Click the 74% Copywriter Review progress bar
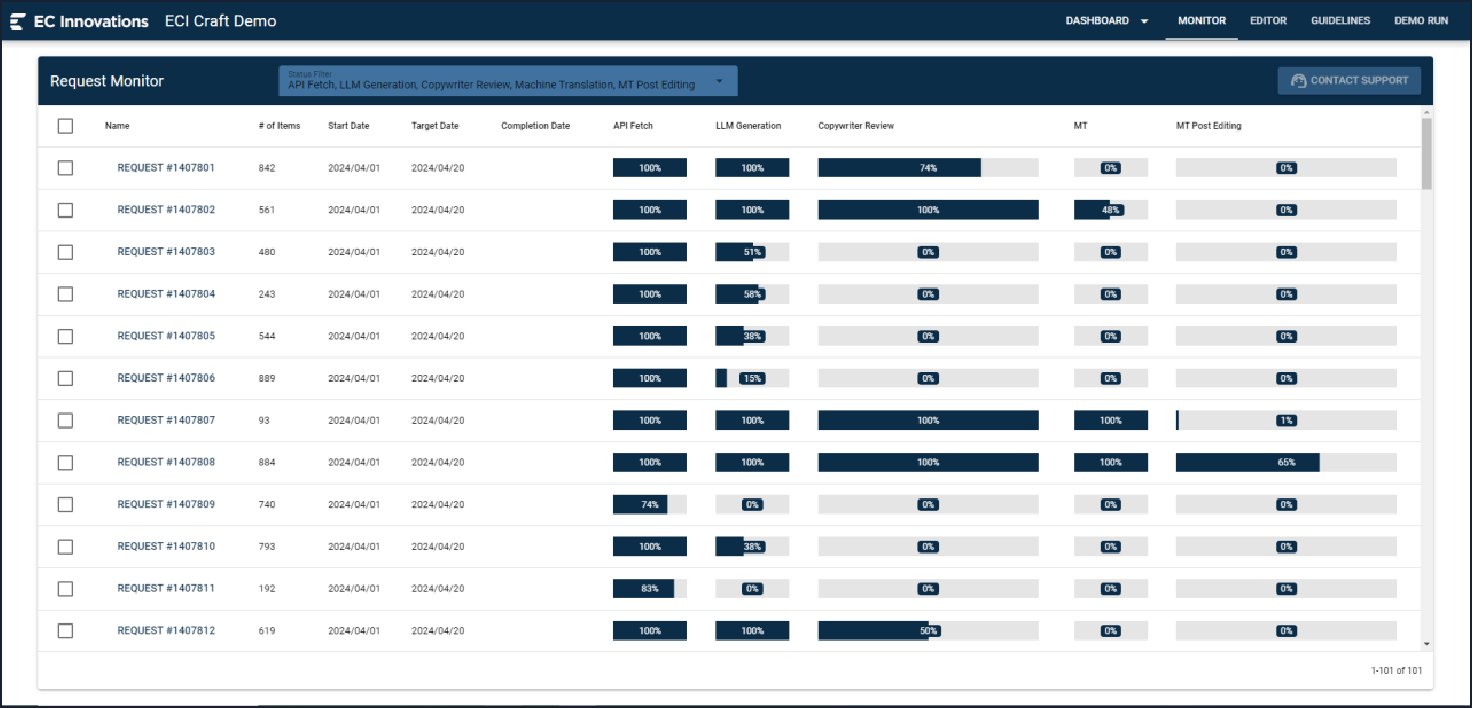Viewport: 1473px width, 709px height. [927, 168]
